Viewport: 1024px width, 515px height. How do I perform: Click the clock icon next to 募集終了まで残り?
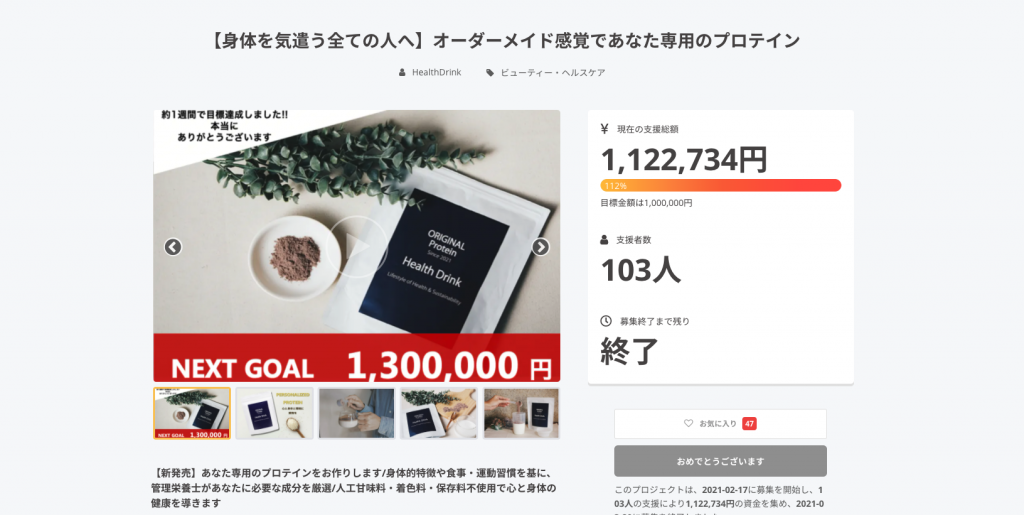click(x=605, y=321)
